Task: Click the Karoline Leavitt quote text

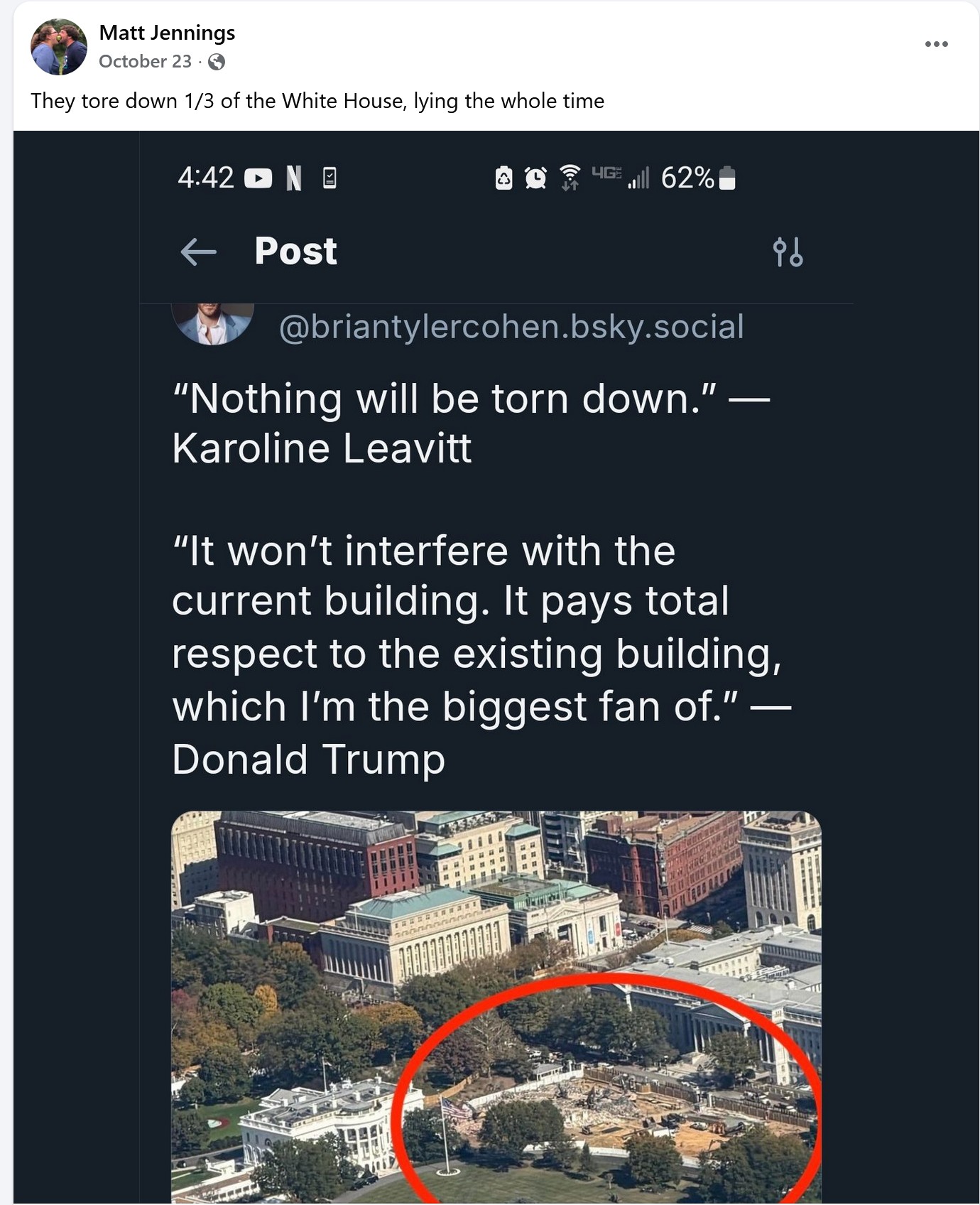Action: coord(470,423)
